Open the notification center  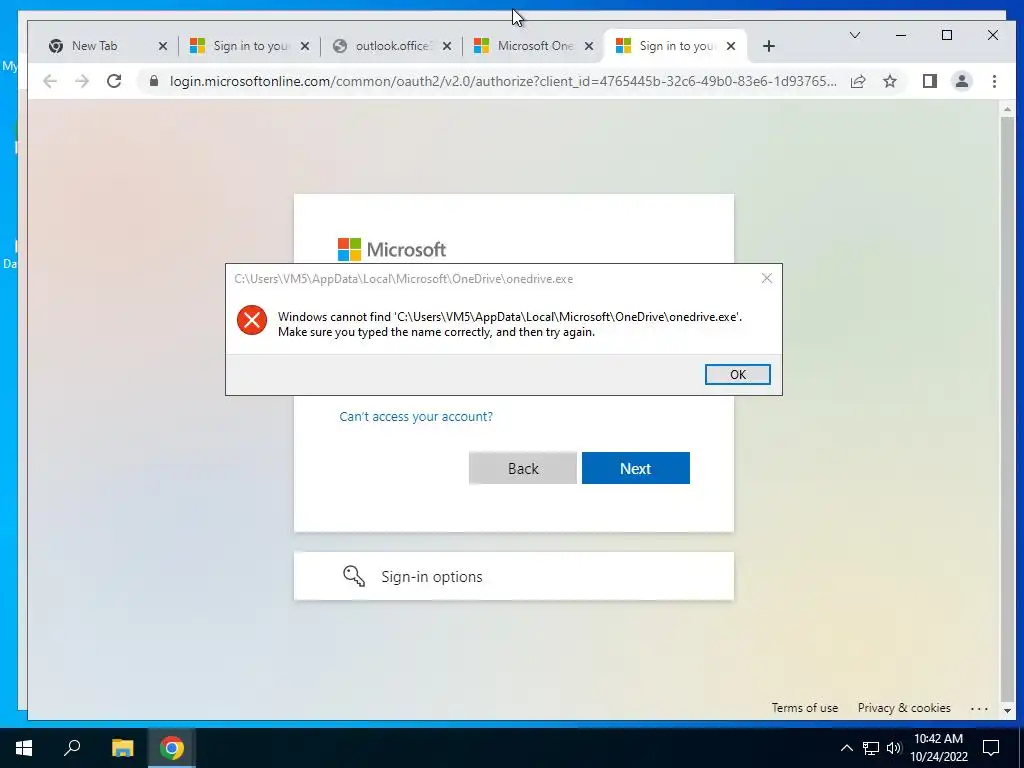[991, 748]
